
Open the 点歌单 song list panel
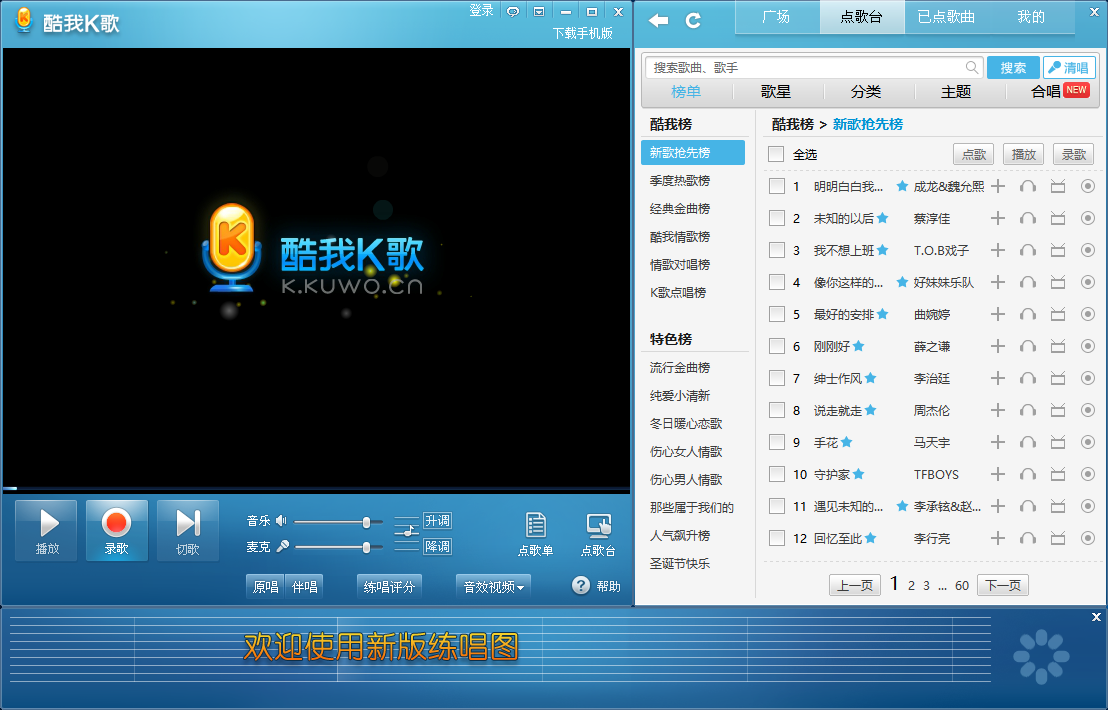pos(535,532)
